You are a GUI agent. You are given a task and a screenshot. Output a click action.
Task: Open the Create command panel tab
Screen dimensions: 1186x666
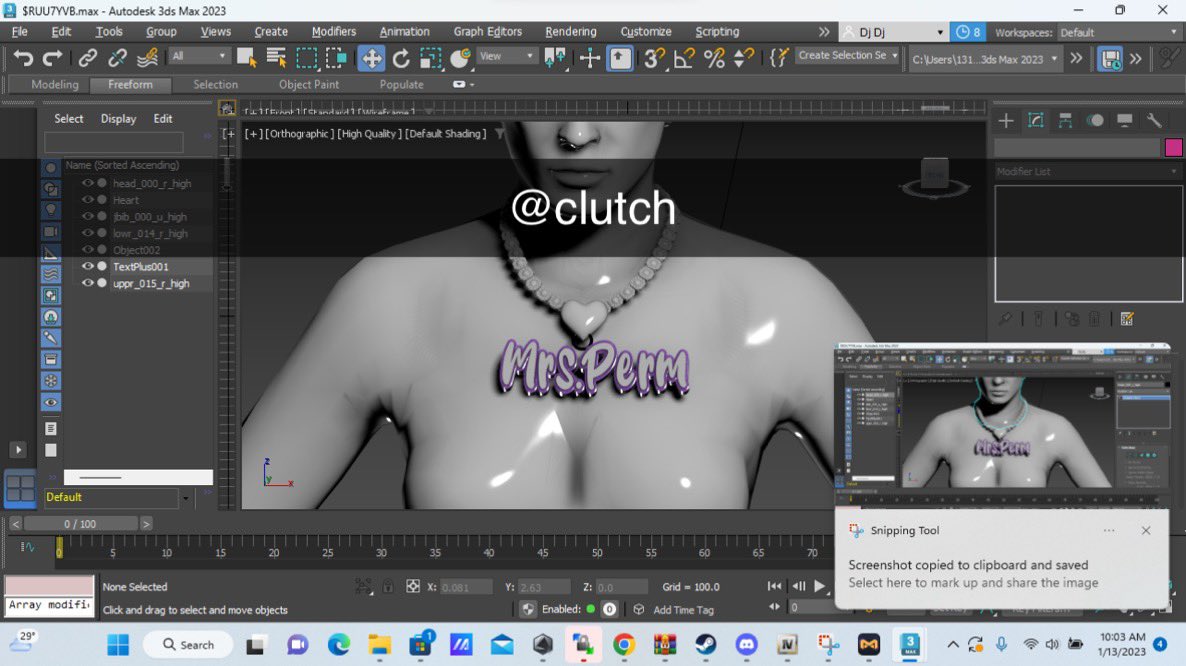(1006, 120)
